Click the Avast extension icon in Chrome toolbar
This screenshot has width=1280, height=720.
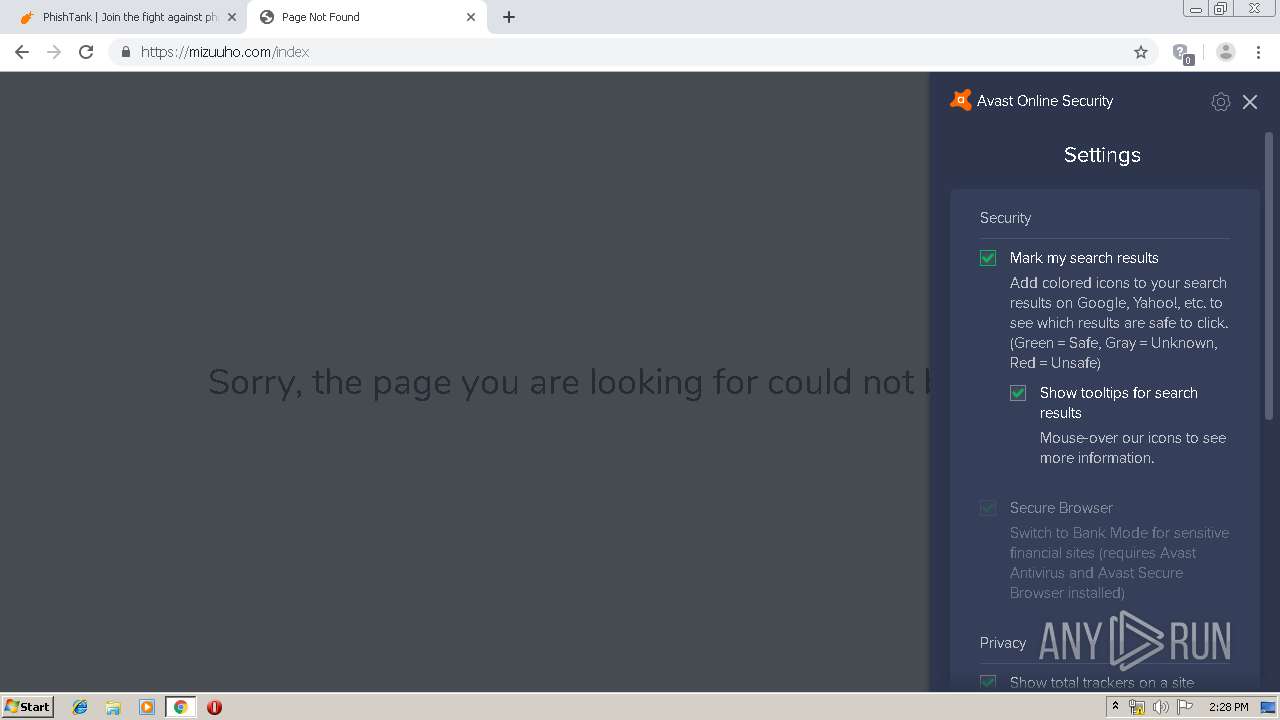tap(1182, 53)
